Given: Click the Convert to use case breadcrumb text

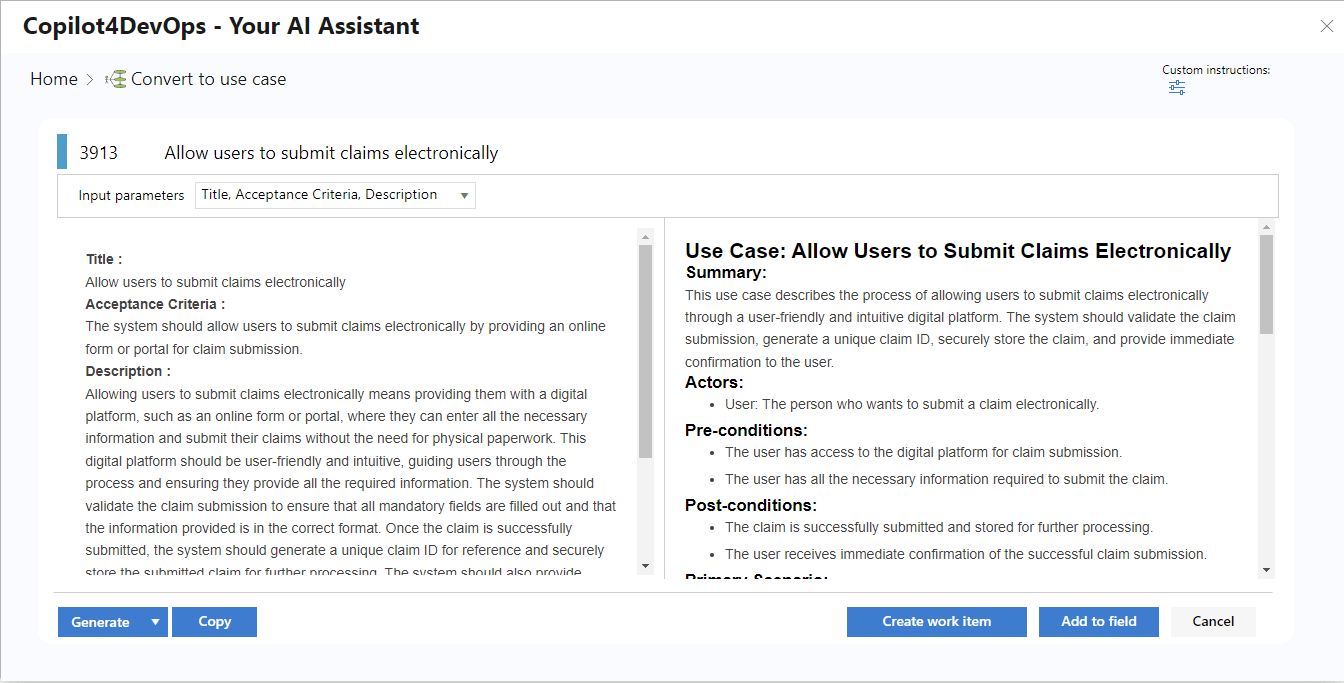Looking at the screenshot, I should [209, 79].
